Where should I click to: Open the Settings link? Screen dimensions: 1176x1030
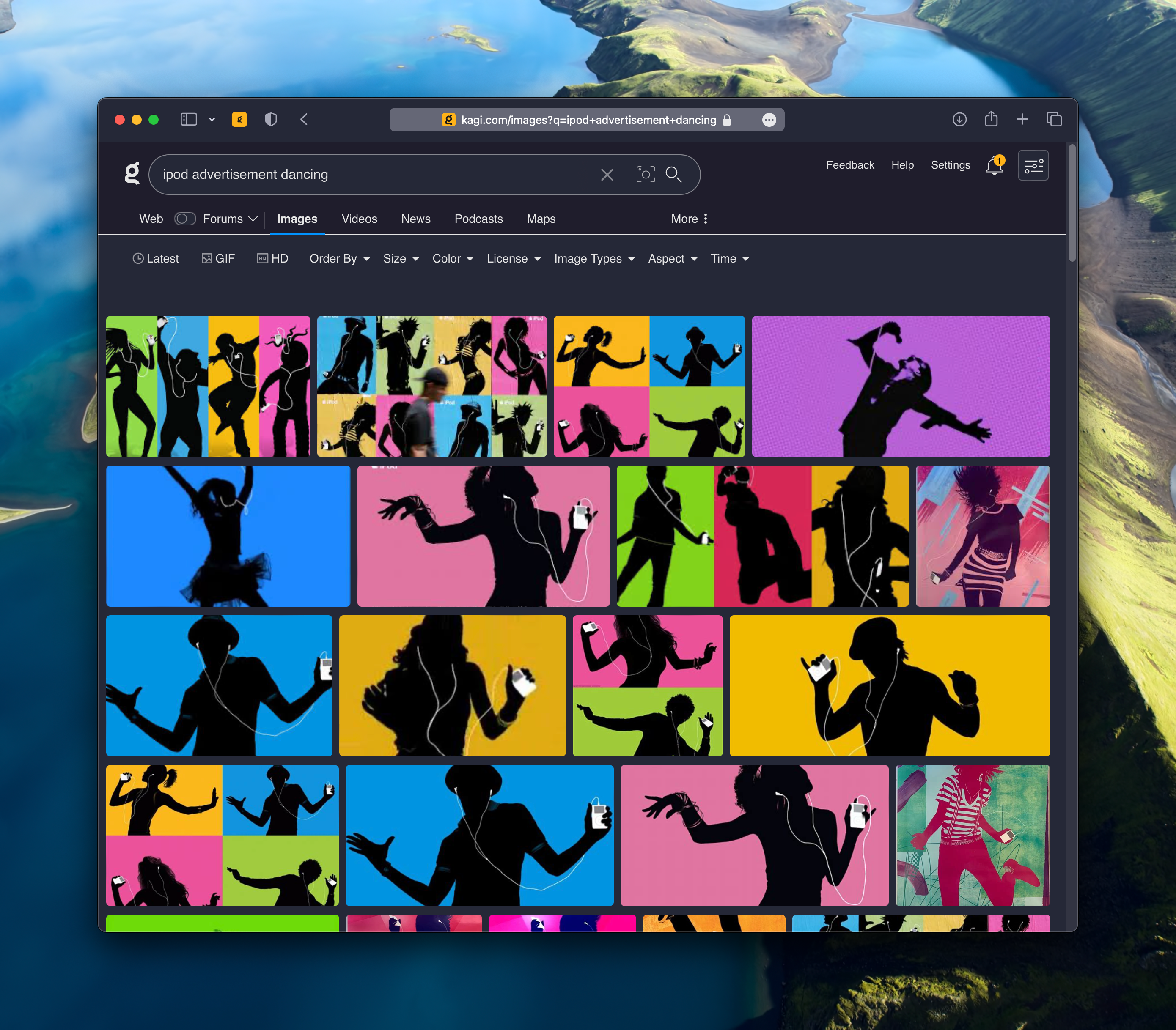(x=950, y=165)
